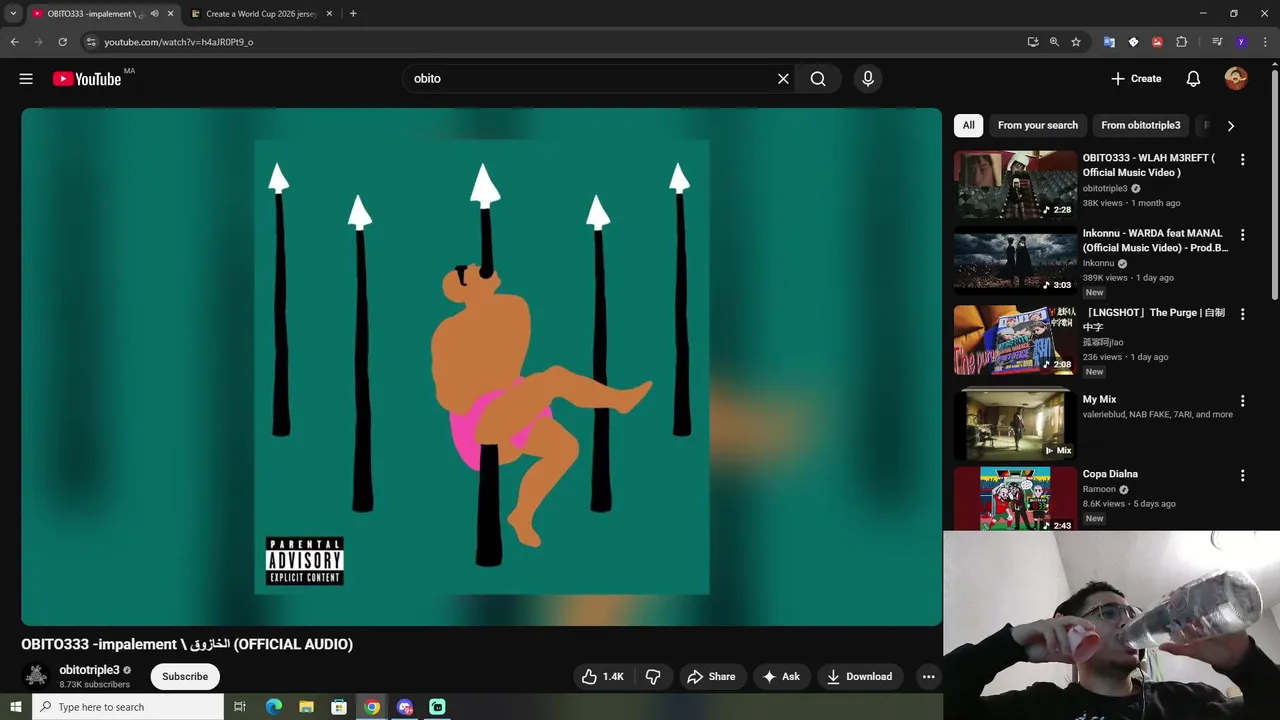Like the video (1.4K)
Image resolution: width=1280 pixels, height=720 pixels.
click(x=603, y=677)
